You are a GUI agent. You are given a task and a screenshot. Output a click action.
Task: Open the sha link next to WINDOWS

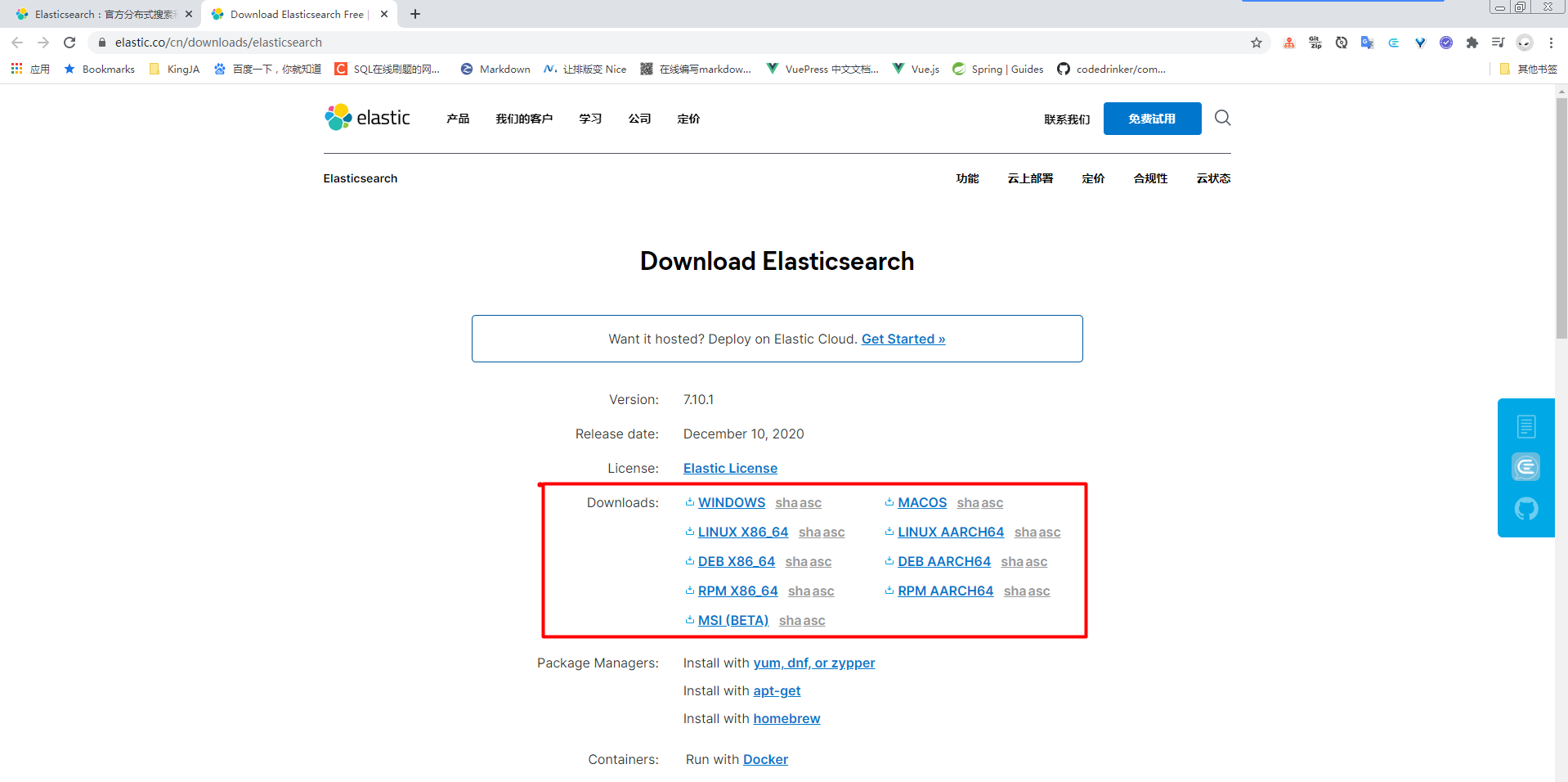pyautogui.click(x=786, y=502)
